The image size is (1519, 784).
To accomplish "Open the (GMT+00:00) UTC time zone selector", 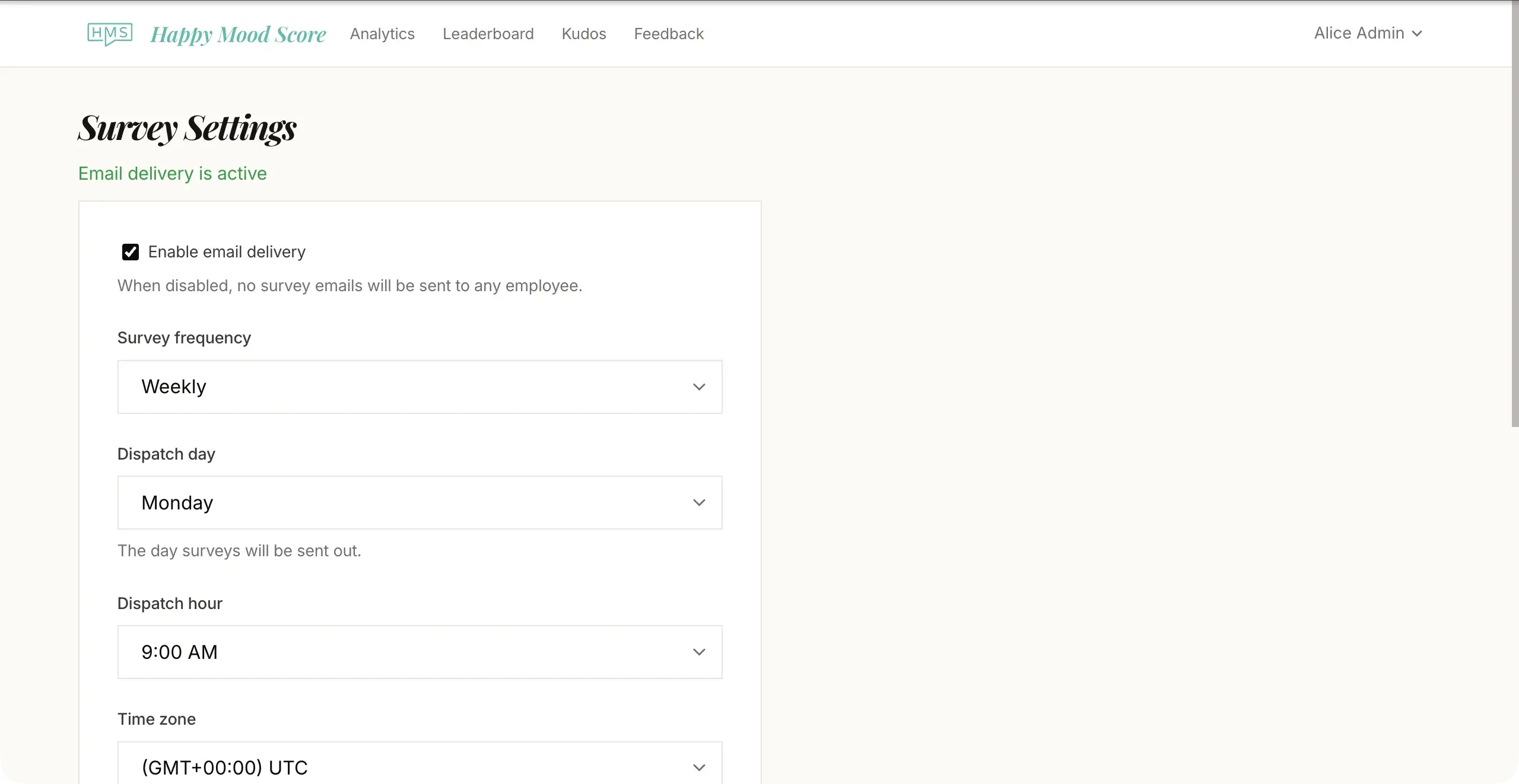I will 420,767.
